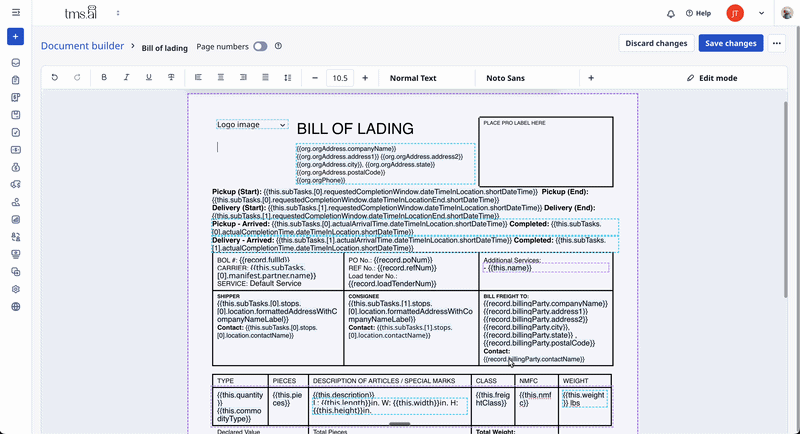Click Save changes button

point(730,44)
